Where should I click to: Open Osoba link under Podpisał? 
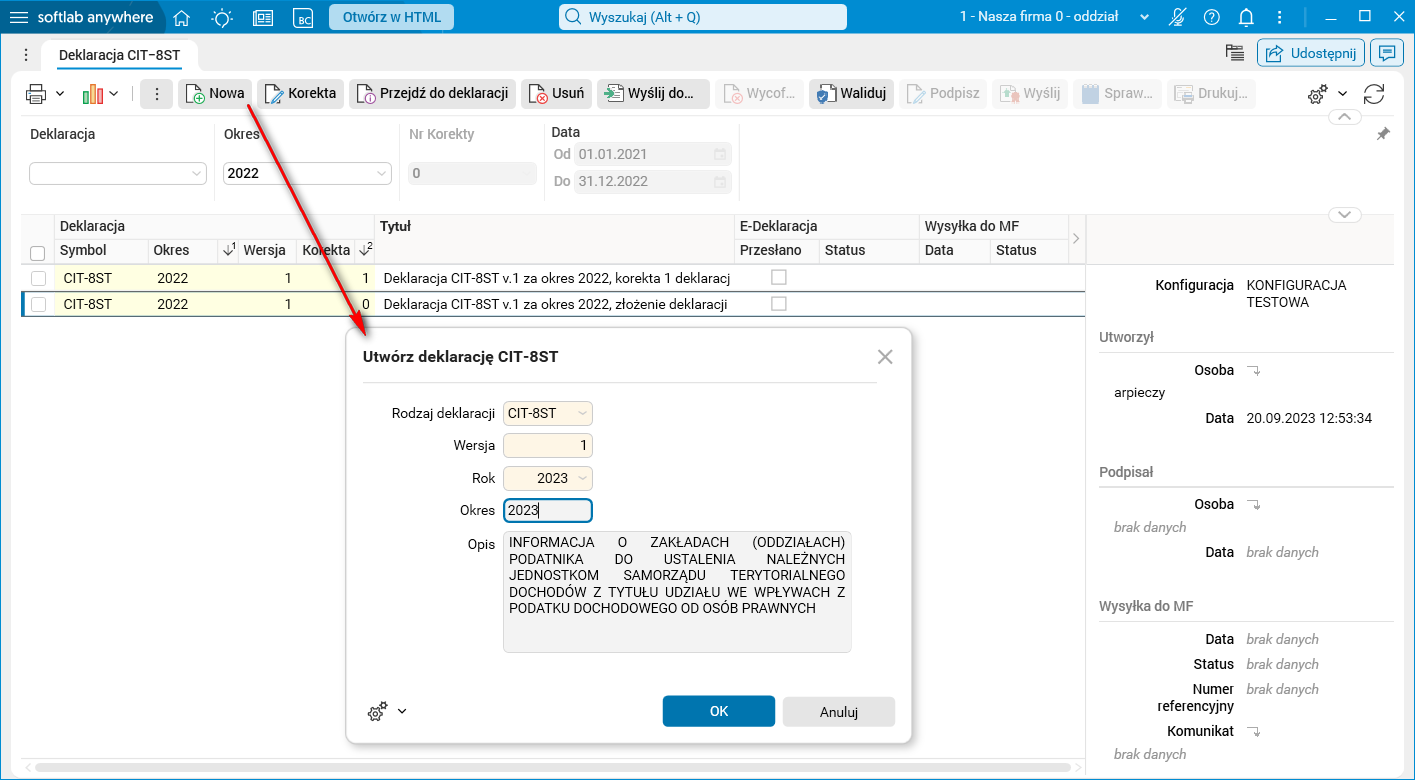(1254, 505)
